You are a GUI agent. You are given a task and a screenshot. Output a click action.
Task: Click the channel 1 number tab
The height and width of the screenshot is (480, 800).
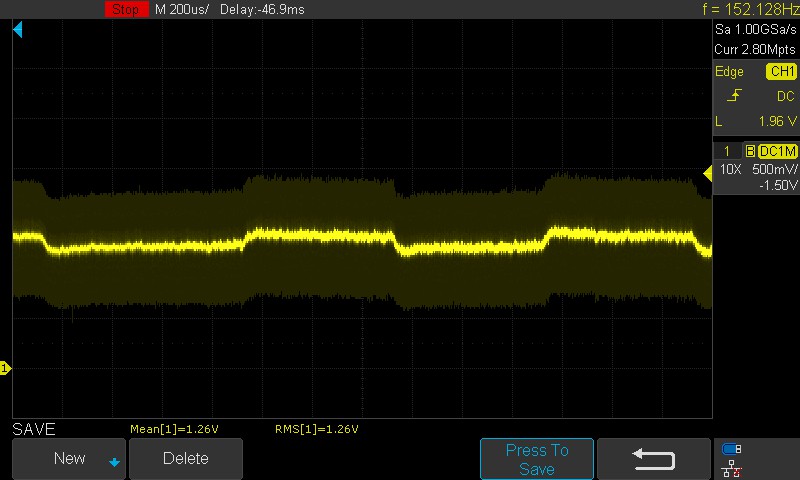coord(727,151)
